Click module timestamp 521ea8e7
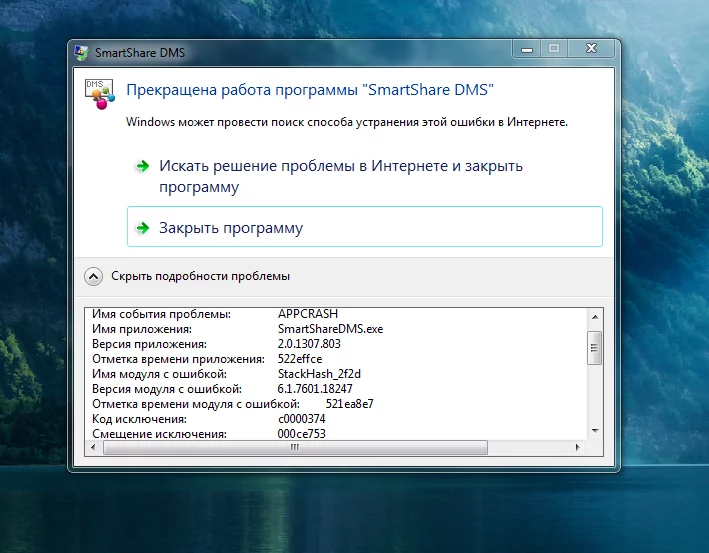This screenshot has width=709, height=553. pyautogui.click(x=350, y=403)
